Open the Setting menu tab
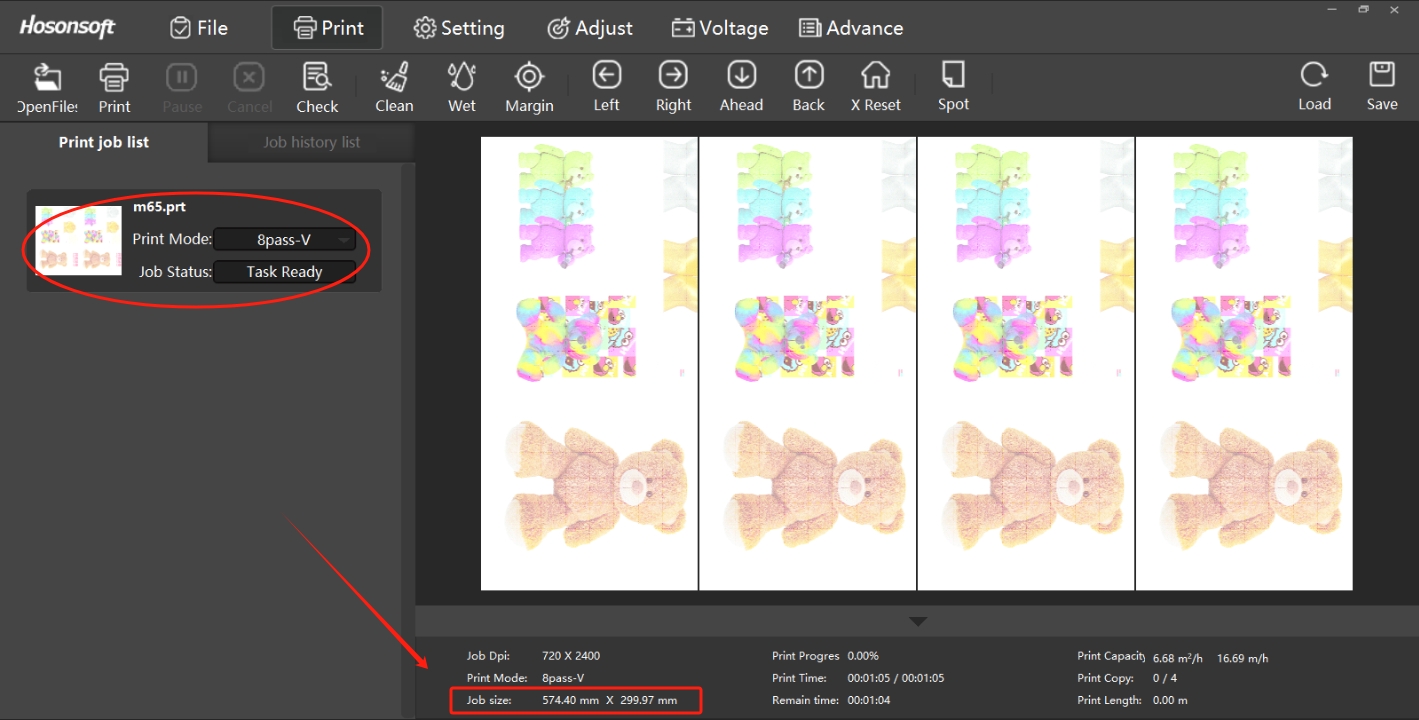The image size is (1419, 720). (x=459, y=28)
